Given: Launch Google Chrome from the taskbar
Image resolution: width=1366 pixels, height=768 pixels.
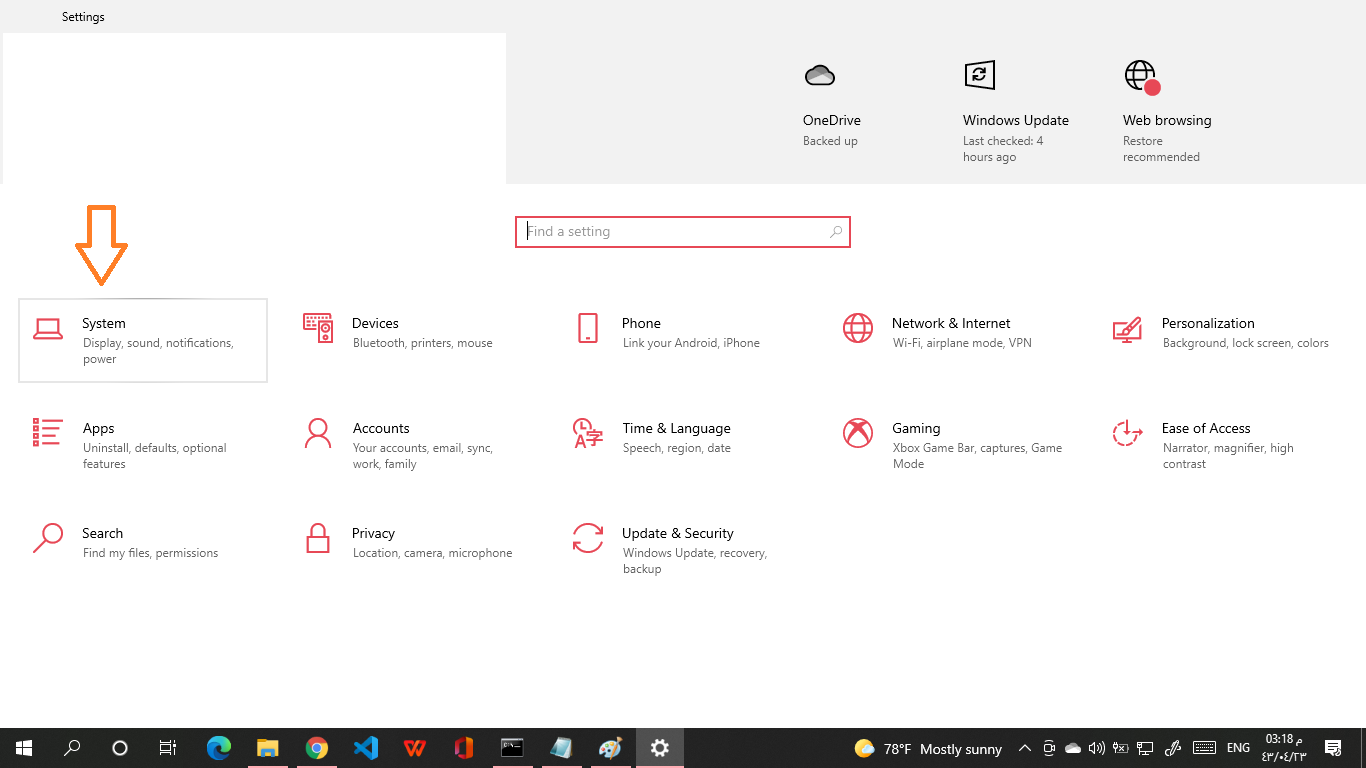Looking at the screenshot, I should click(x=317, y=748).
